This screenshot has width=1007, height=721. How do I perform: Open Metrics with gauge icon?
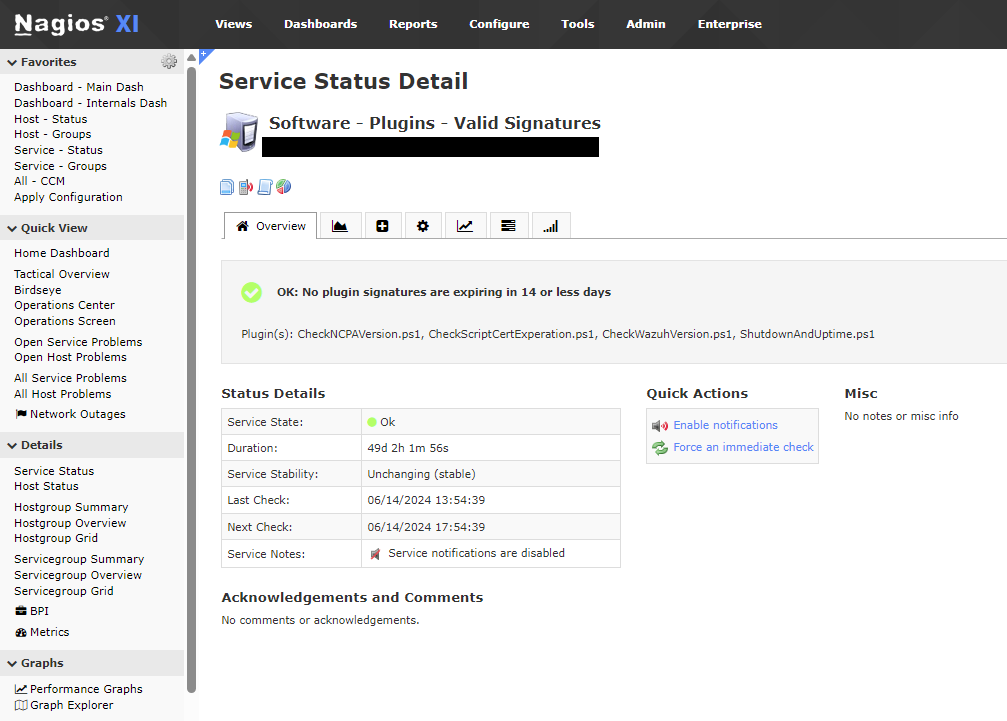42,632
